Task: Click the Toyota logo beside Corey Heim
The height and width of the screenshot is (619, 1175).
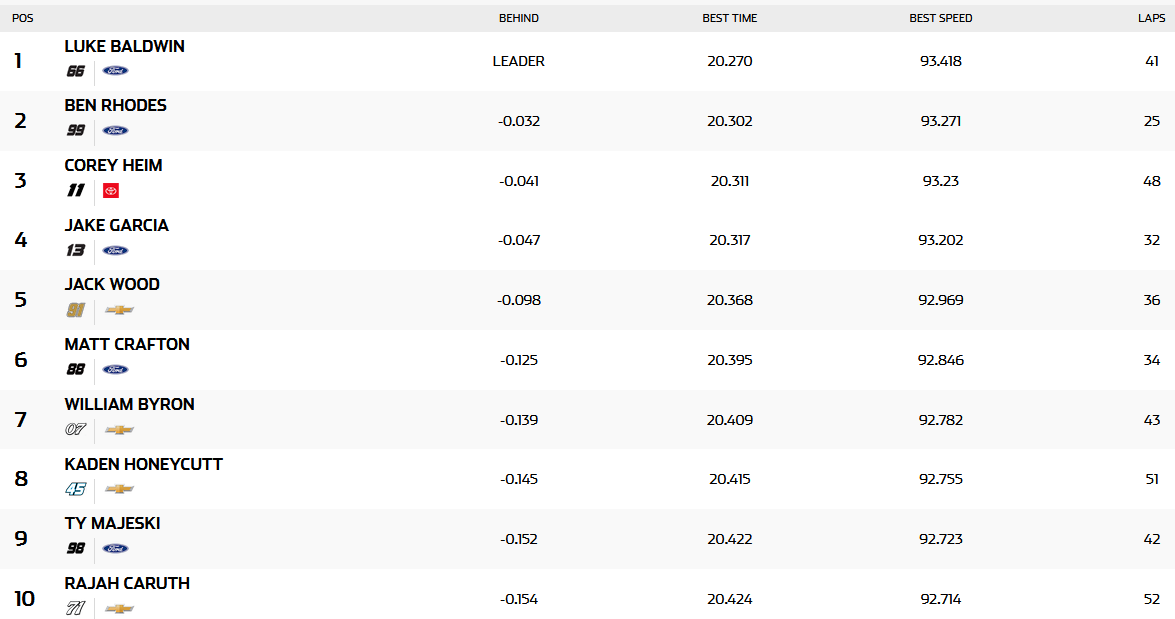Action: coord(111,191)
